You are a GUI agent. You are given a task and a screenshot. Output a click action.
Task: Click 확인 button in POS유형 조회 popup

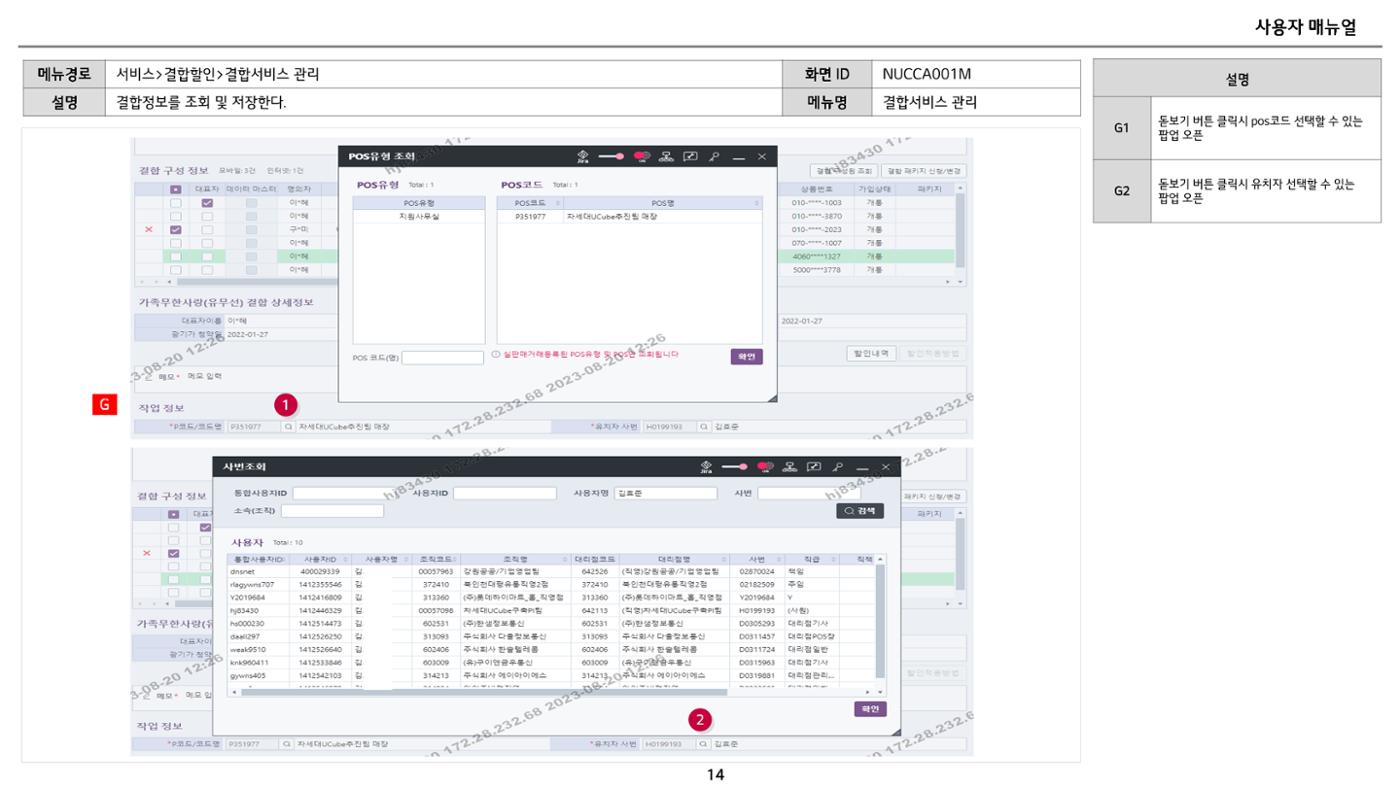[x=748, y=356]
